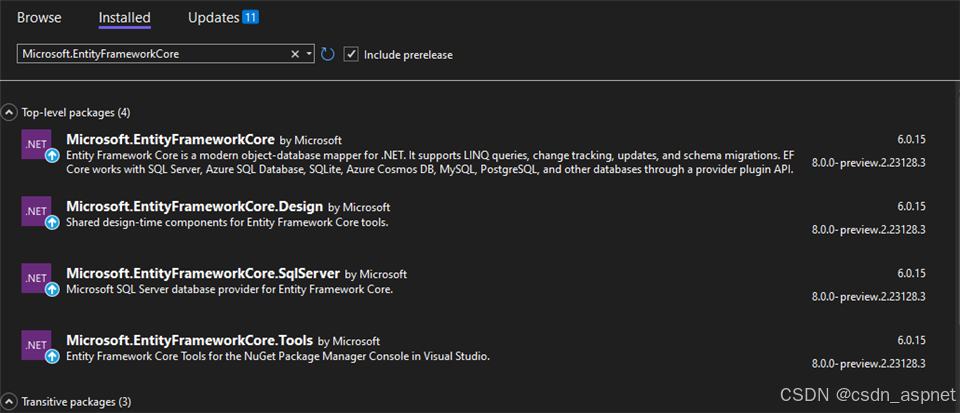Click 'by Microsoft' beside EntityFrameworkCore.SqlServer

[376, 274]
